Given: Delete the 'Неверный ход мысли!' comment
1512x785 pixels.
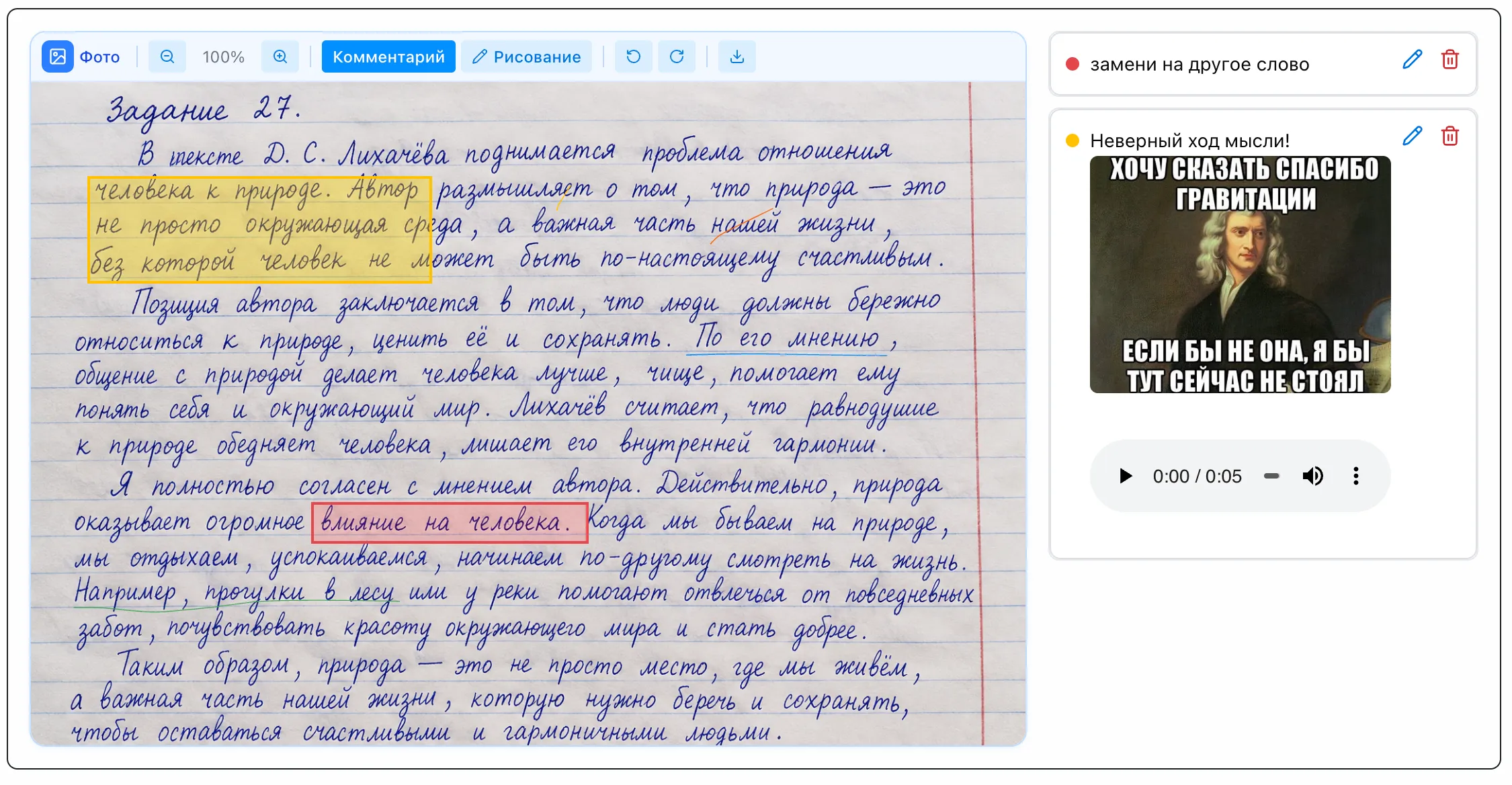Looking at the screenshot, I should (x=1450, y=136).
